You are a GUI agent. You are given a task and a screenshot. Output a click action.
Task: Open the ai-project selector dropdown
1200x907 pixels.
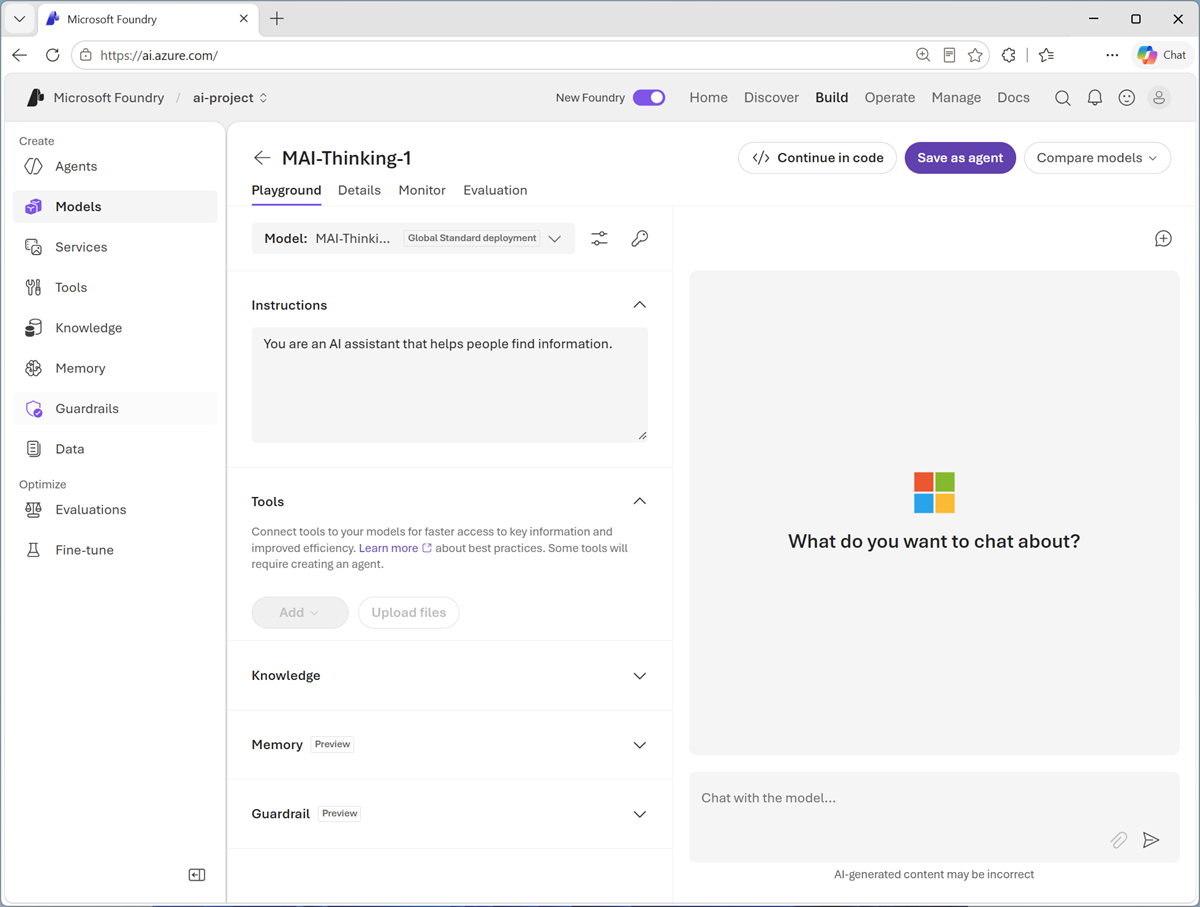coord(230,98)
